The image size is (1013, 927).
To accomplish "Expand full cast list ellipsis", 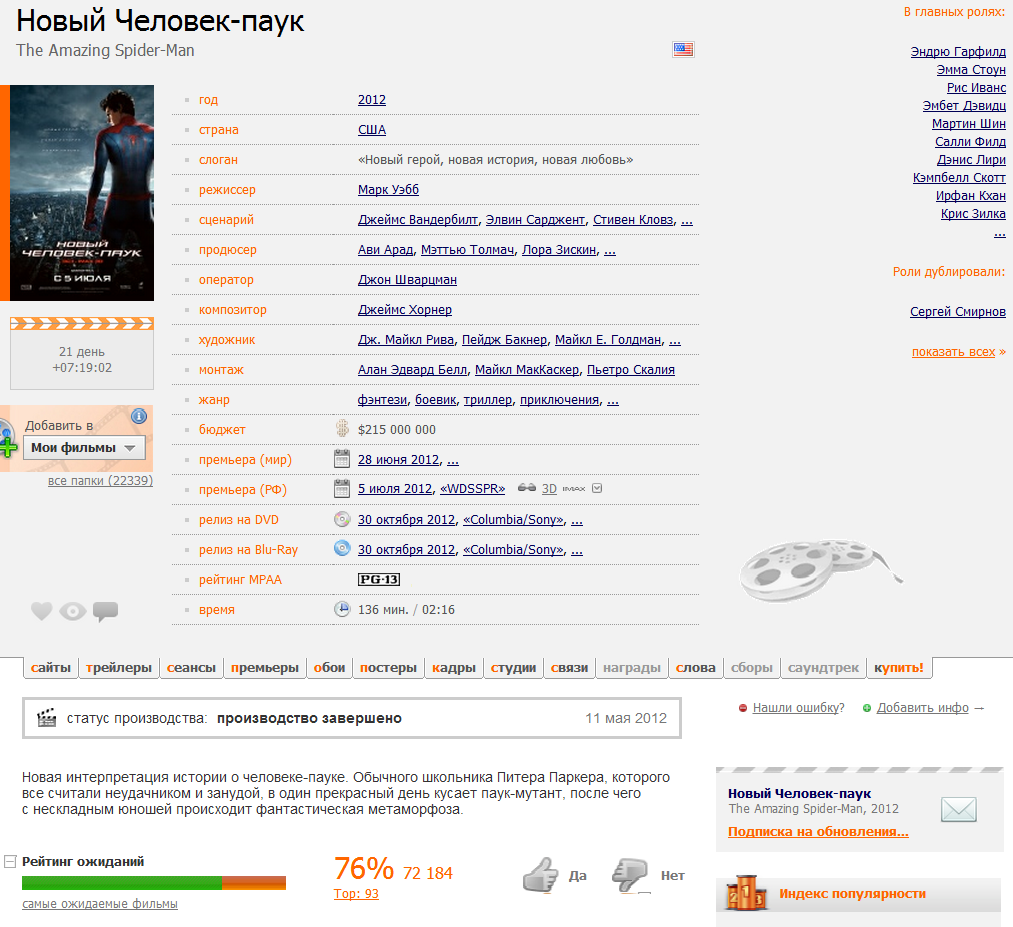I will pyautogui.click(x=999, y=232).
